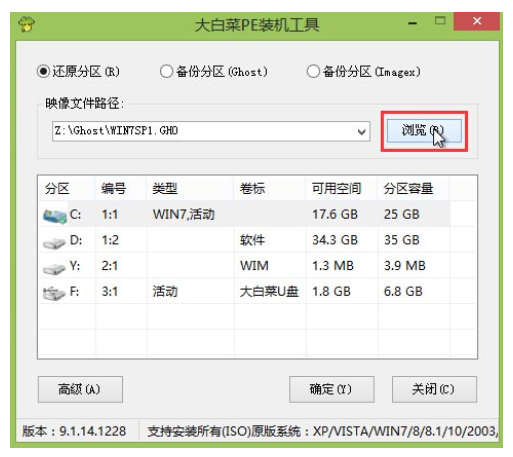
Task: Maximize the 大白菜PE装机工具 window
Action: 440,21
